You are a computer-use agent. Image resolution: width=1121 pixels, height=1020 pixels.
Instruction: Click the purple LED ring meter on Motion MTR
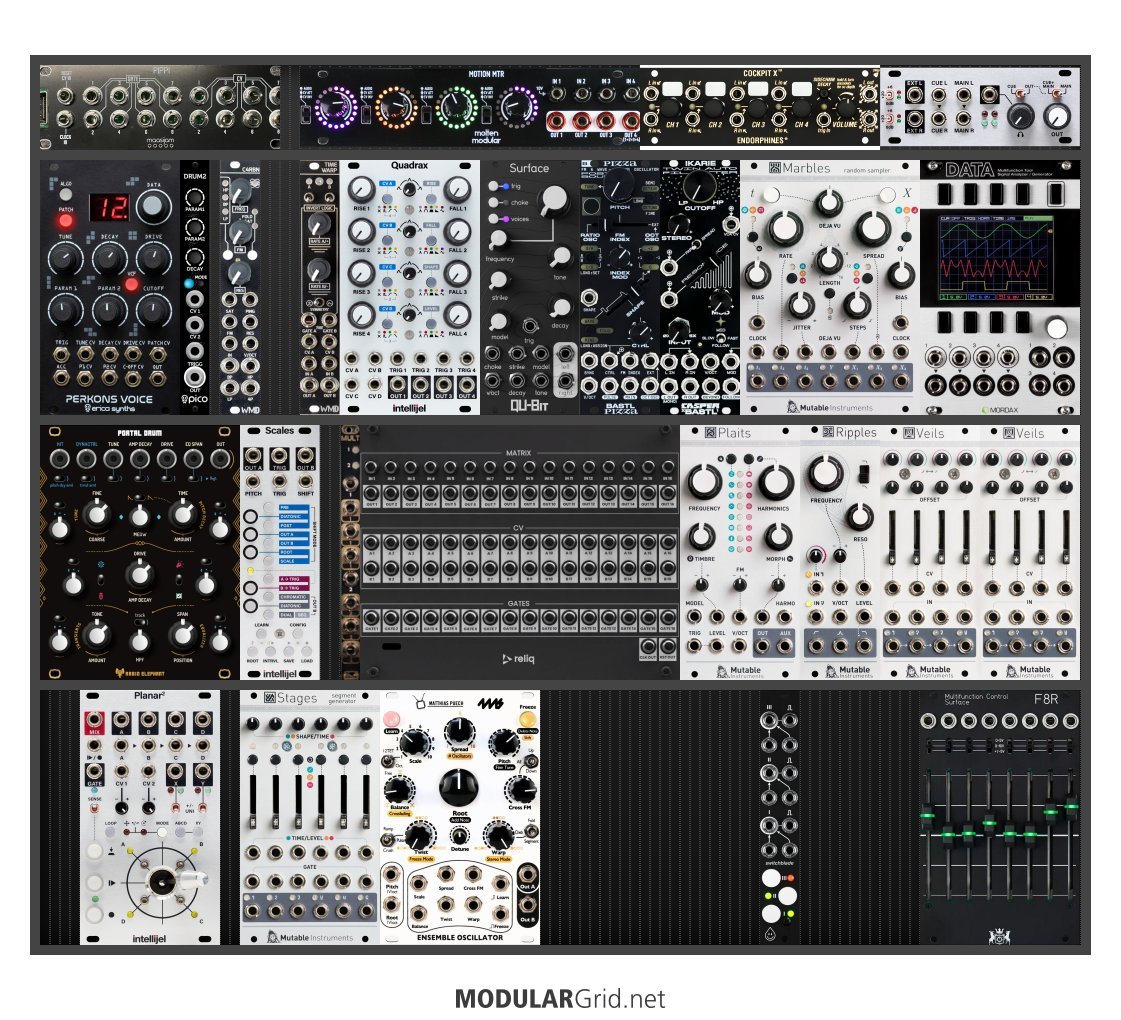(335, 108)
